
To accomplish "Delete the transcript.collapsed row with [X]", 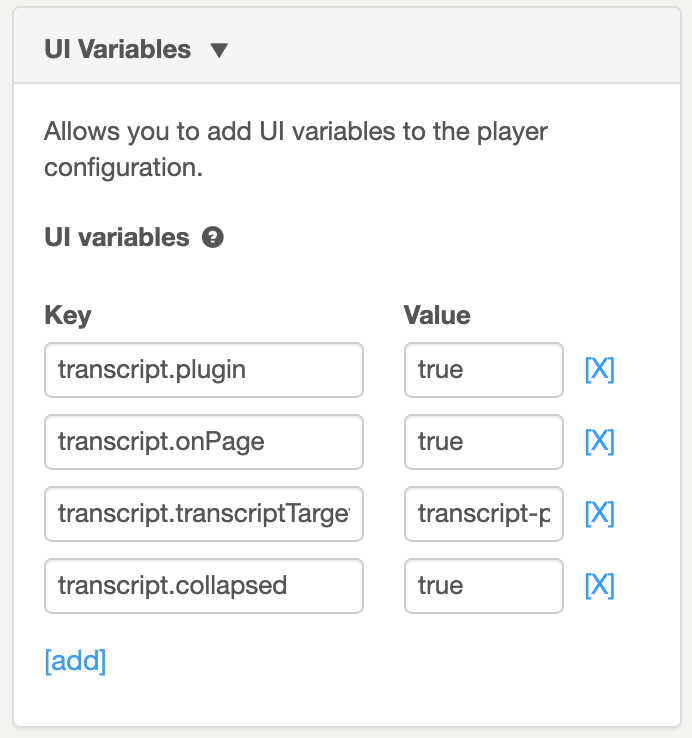I will 599,586.
